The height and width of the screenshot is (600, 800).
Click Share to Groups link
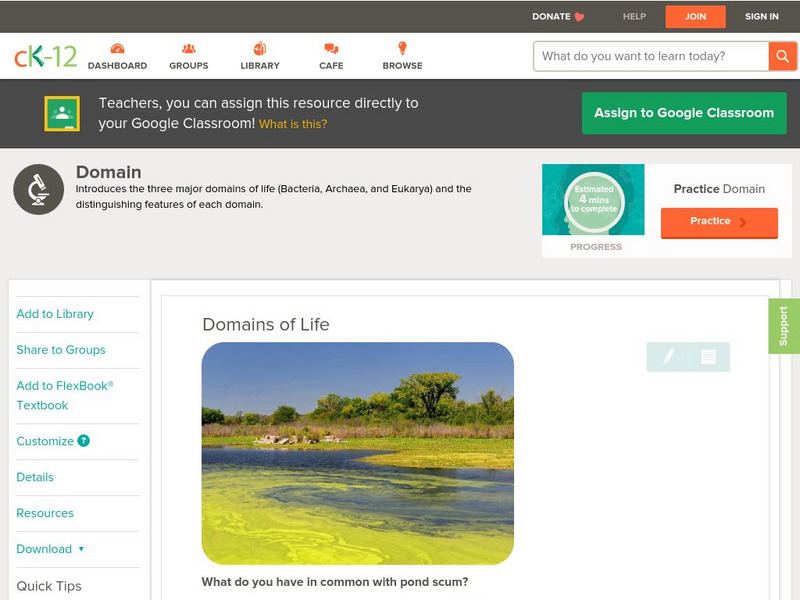point(61,349)
